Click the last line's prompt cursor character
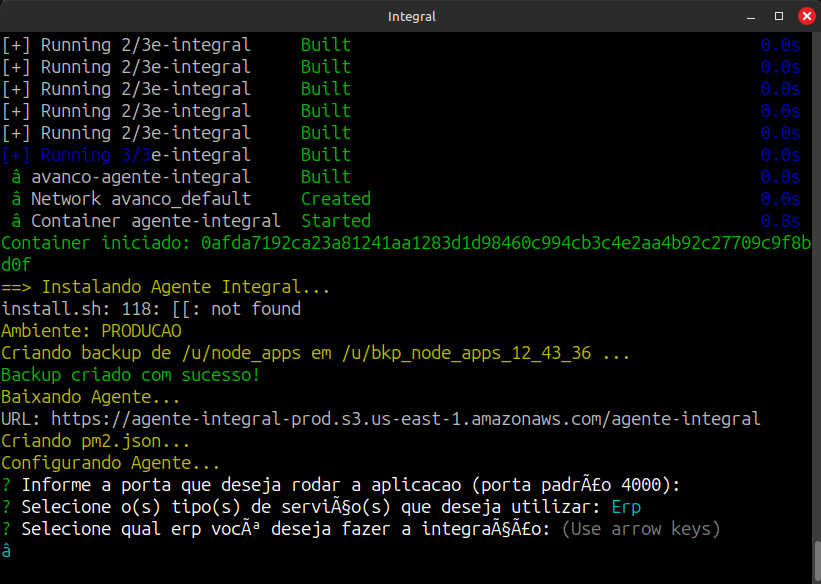The width and height of the screenshot is (821, 584). tap(7, 551)
